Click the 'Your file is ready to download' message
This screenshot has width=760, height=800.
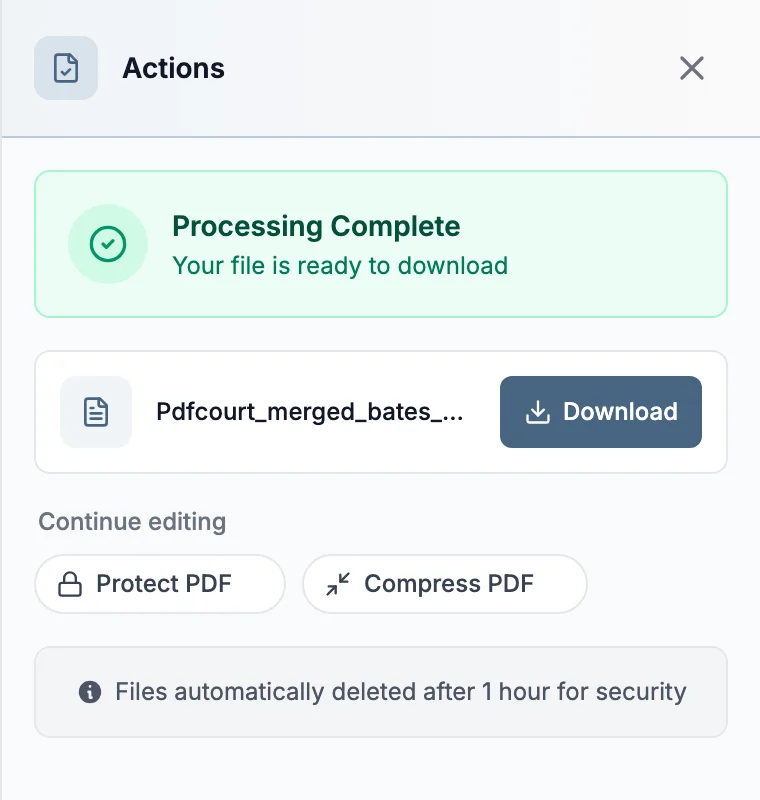(340, 266)
